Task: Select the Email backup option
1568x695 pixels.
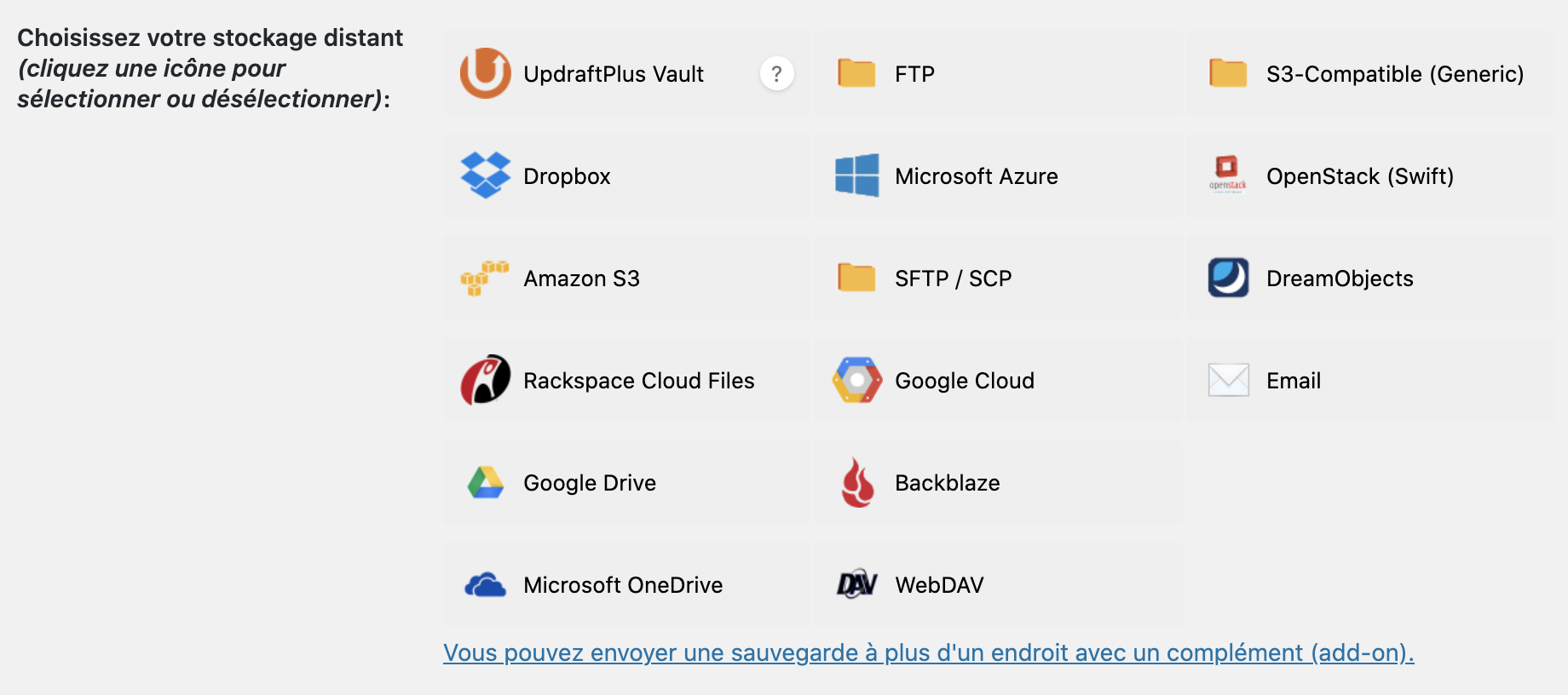Action: coord(1227,380)
